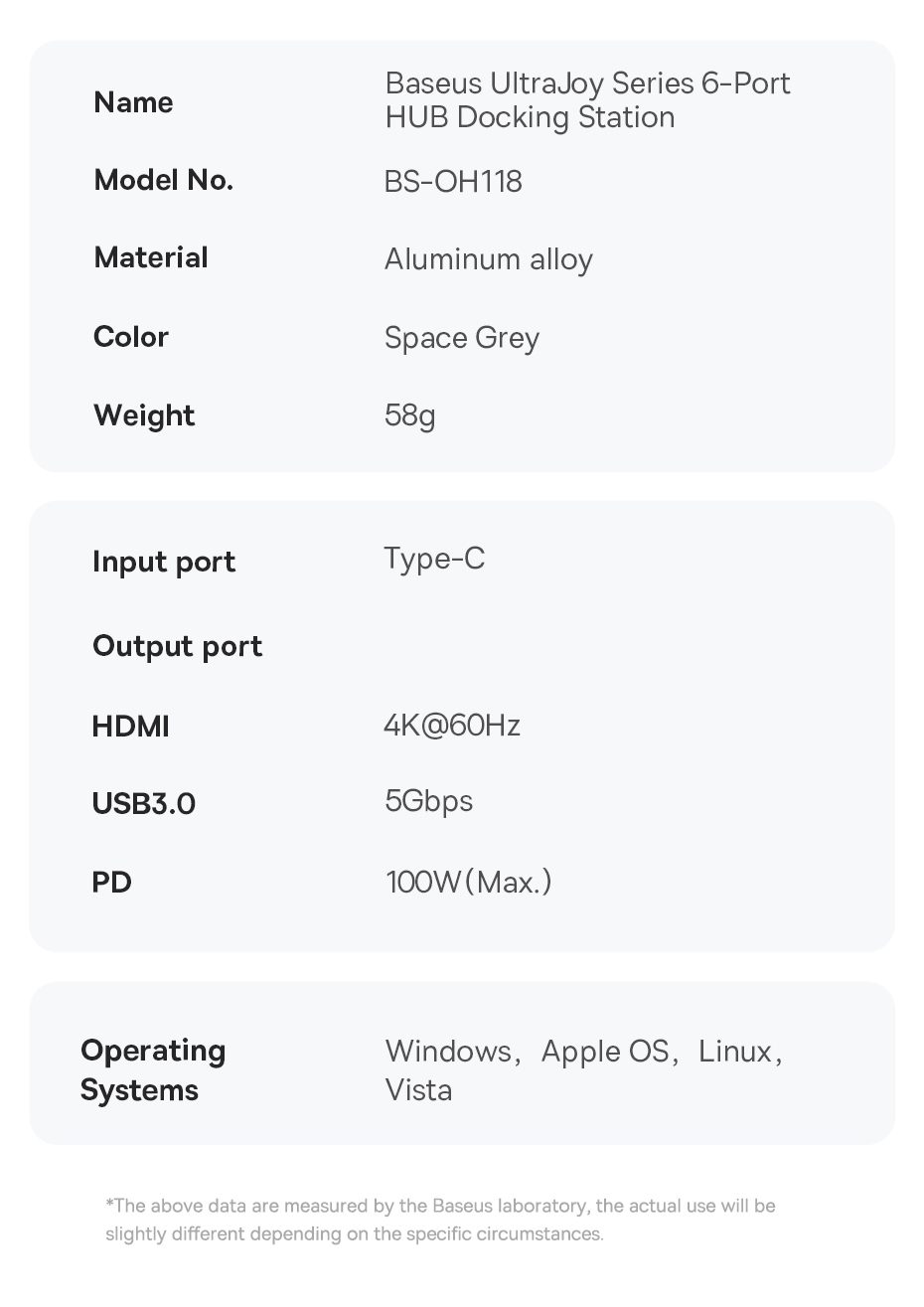Select the 'HDMI' label
The height and width of the screenshot is (1307, 924).
131,727
